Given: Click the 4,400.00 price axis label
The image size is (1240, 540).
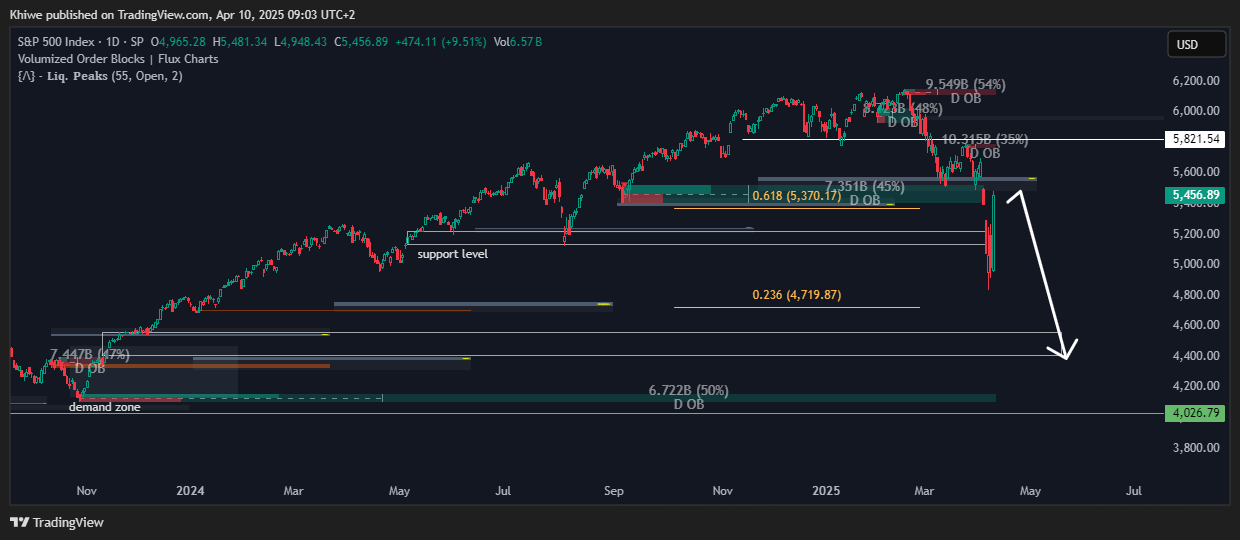Looking at the screenshot, I should click(1194, 356).
